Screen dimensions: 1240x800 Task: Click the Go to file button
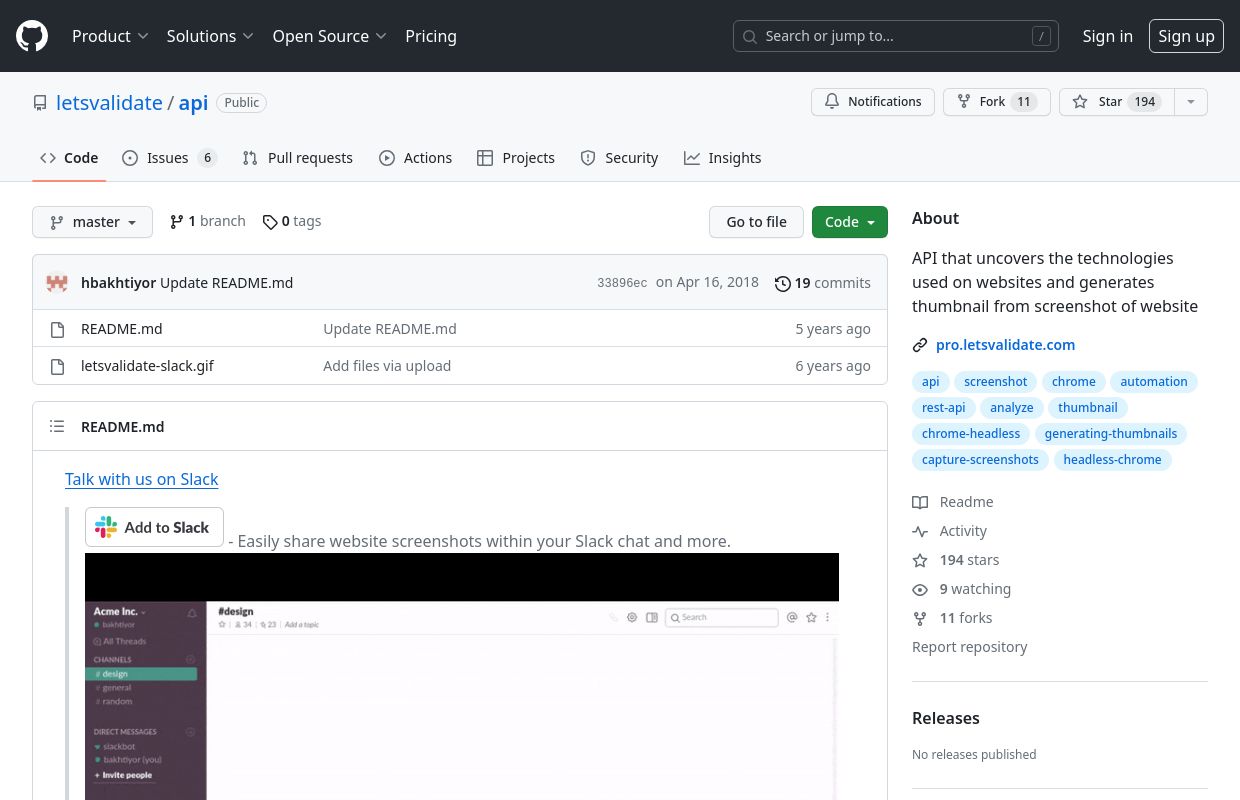(757, 222)
